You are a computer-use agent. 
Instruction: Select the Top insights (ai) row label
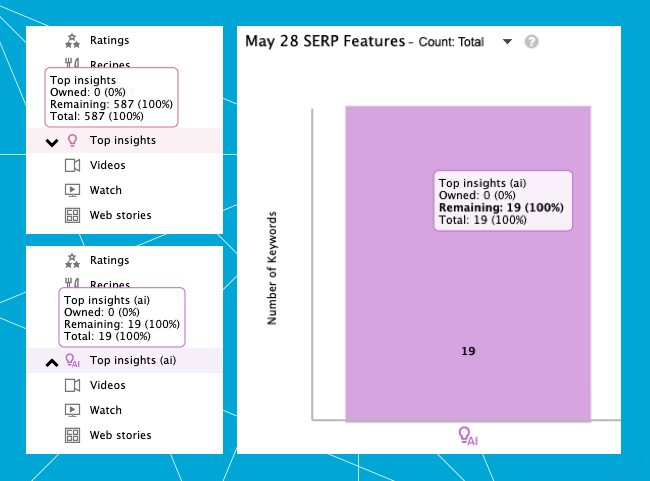tap(133, 360)
